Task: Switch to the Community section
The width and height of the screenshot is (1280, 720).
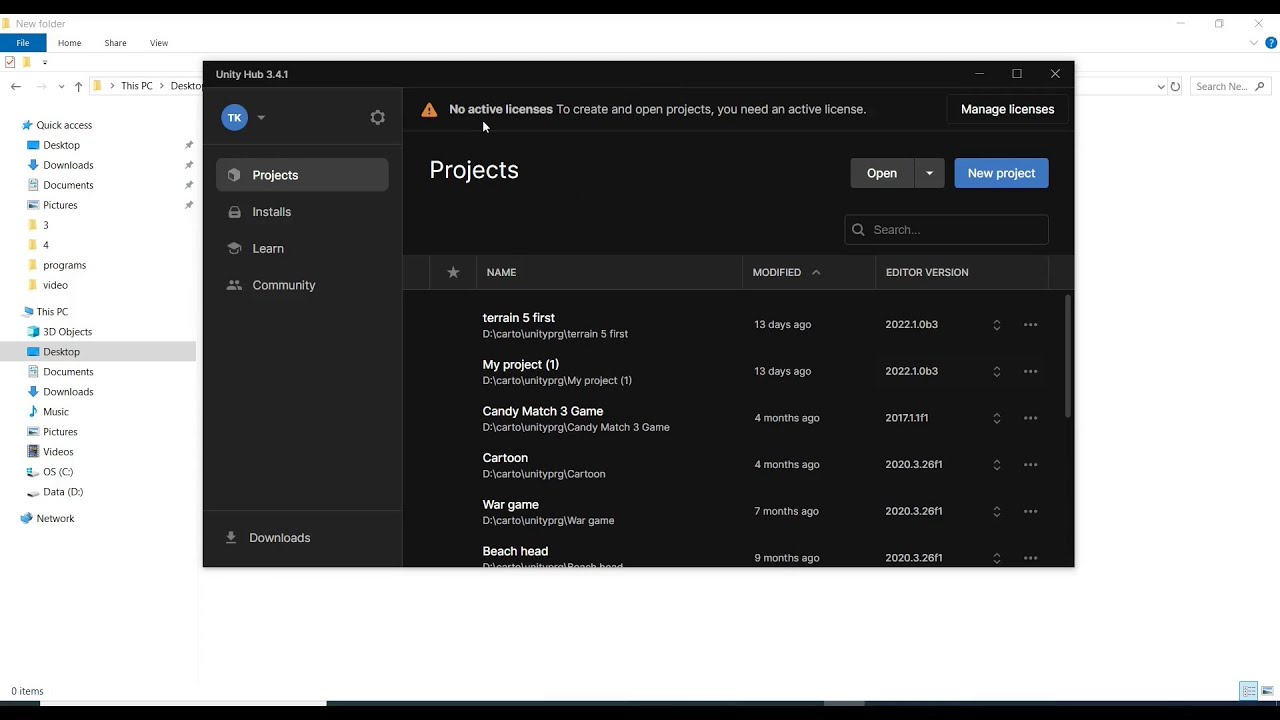Action: pyautogui.click(x=302, y=285)
